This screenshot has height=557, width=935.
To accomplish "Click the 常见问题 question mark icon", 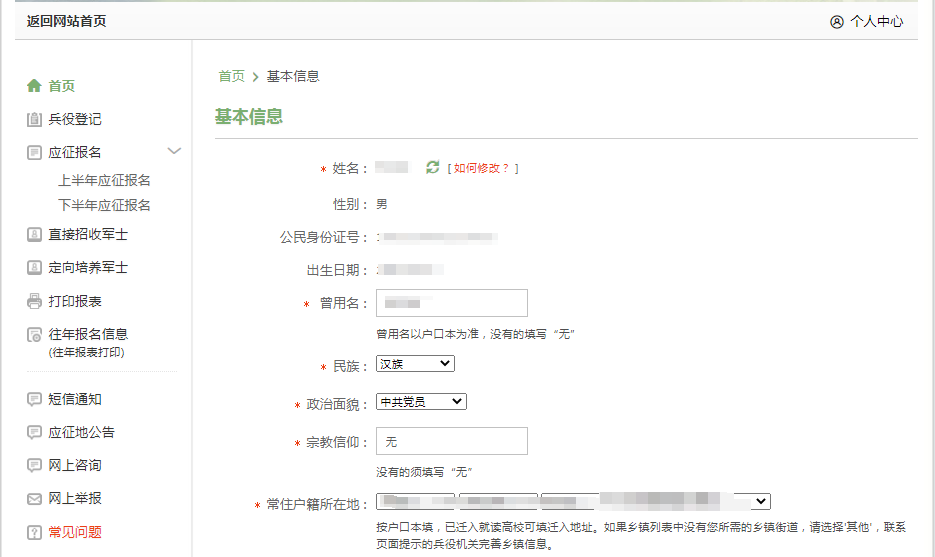I will pyautogui.click(x=34, y=532).
